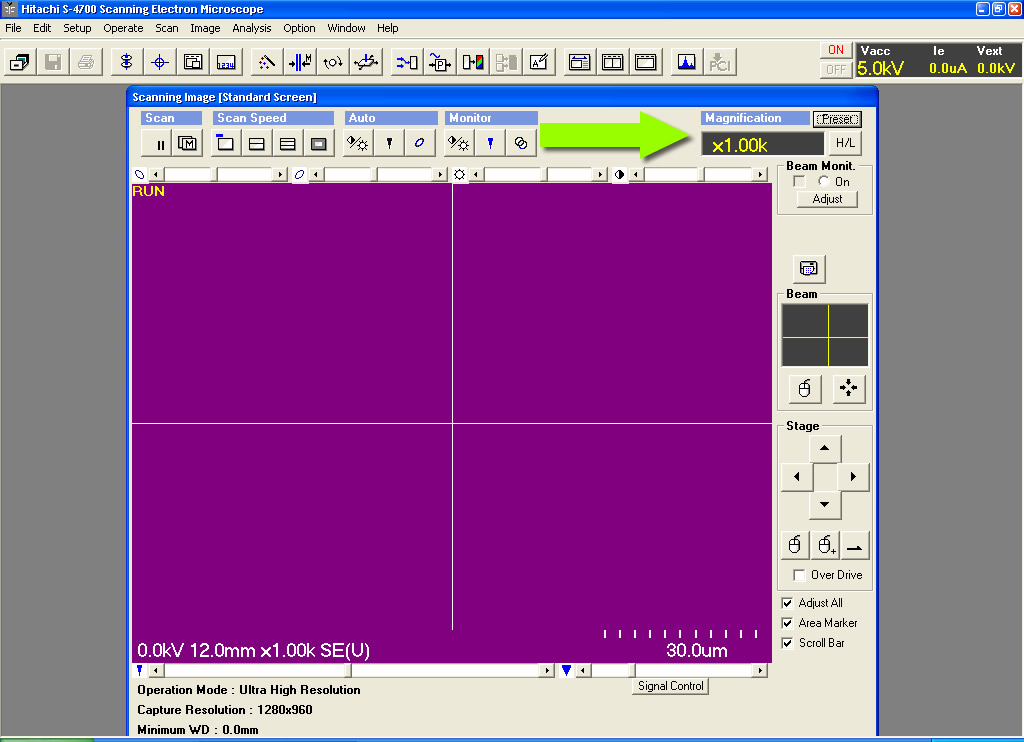
Task: Click the M frame icon in the Scan group
Action: (x=187, y=144)
